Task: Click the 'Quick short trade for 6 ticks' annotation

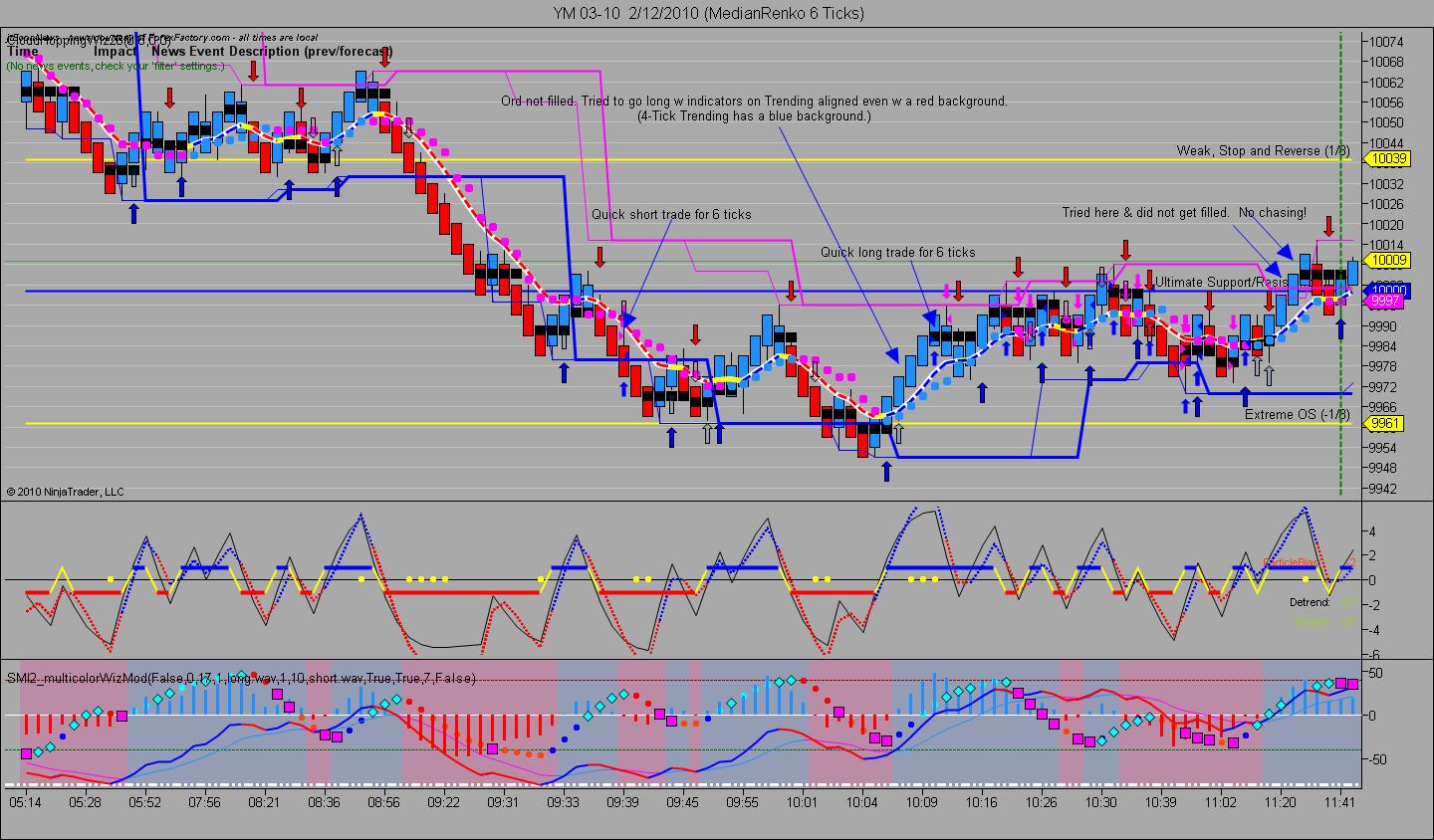Action: [671, 215]
